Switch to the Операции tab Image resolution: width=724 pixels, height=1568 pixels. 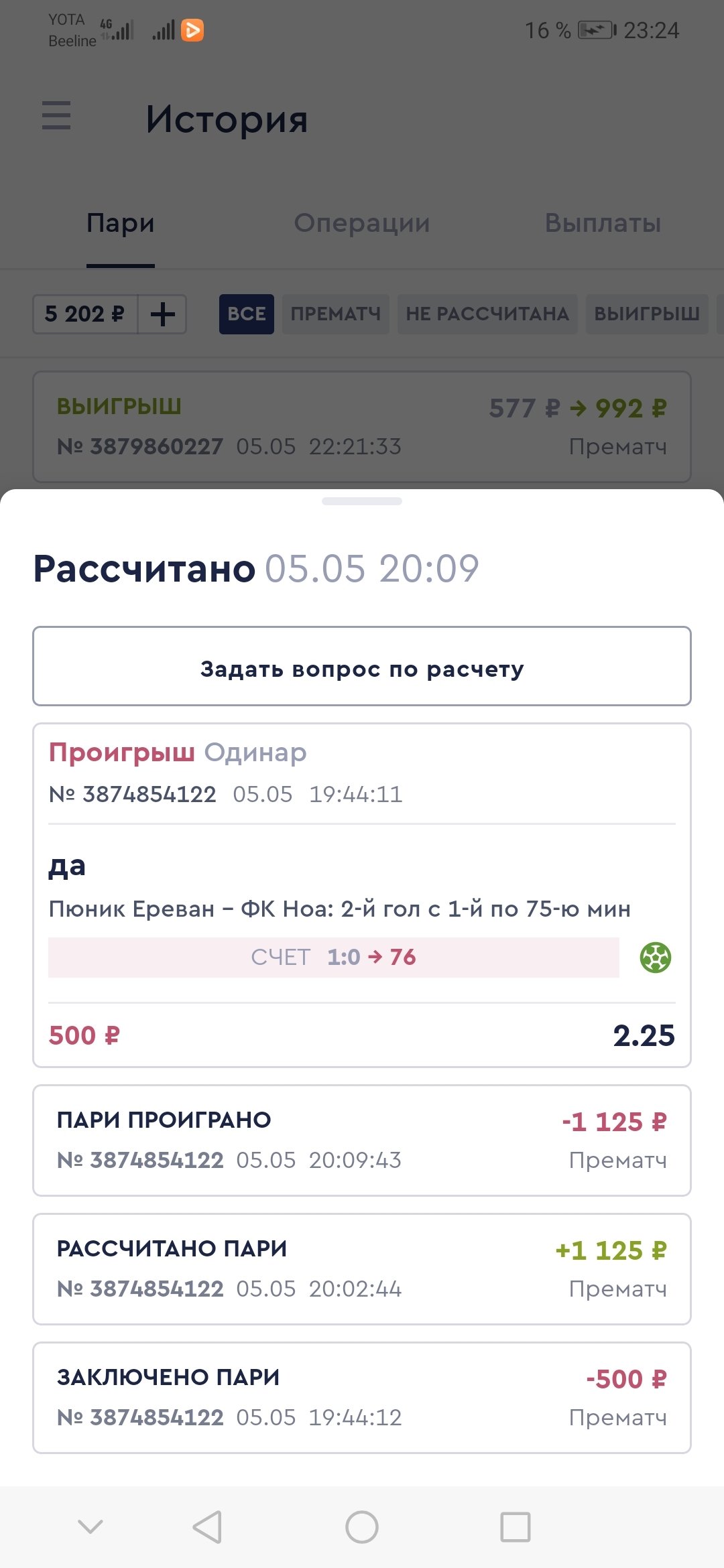tap(361, 223)
